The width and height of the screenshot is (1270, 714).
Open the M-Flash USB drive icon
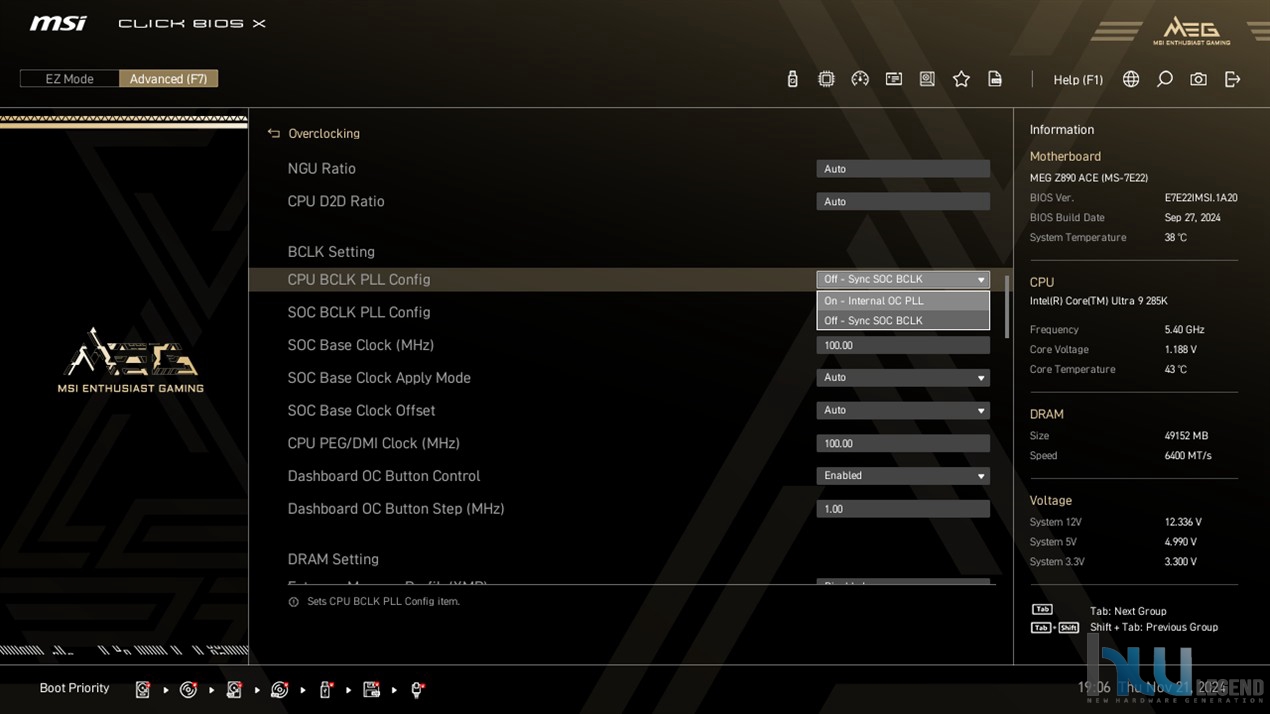[x=793, y=79]
